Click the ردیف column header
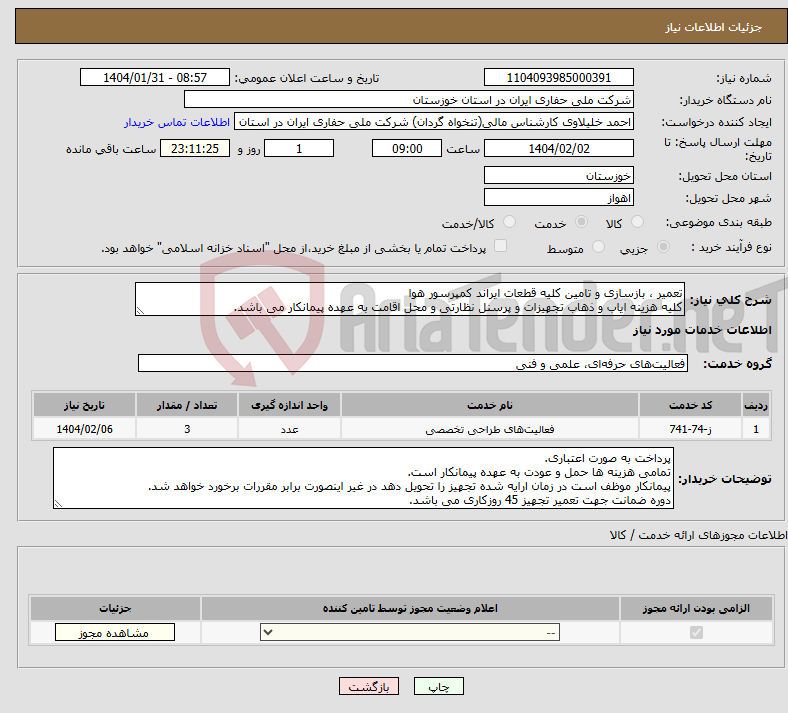The image size is (788, 713). click(756, 405)
